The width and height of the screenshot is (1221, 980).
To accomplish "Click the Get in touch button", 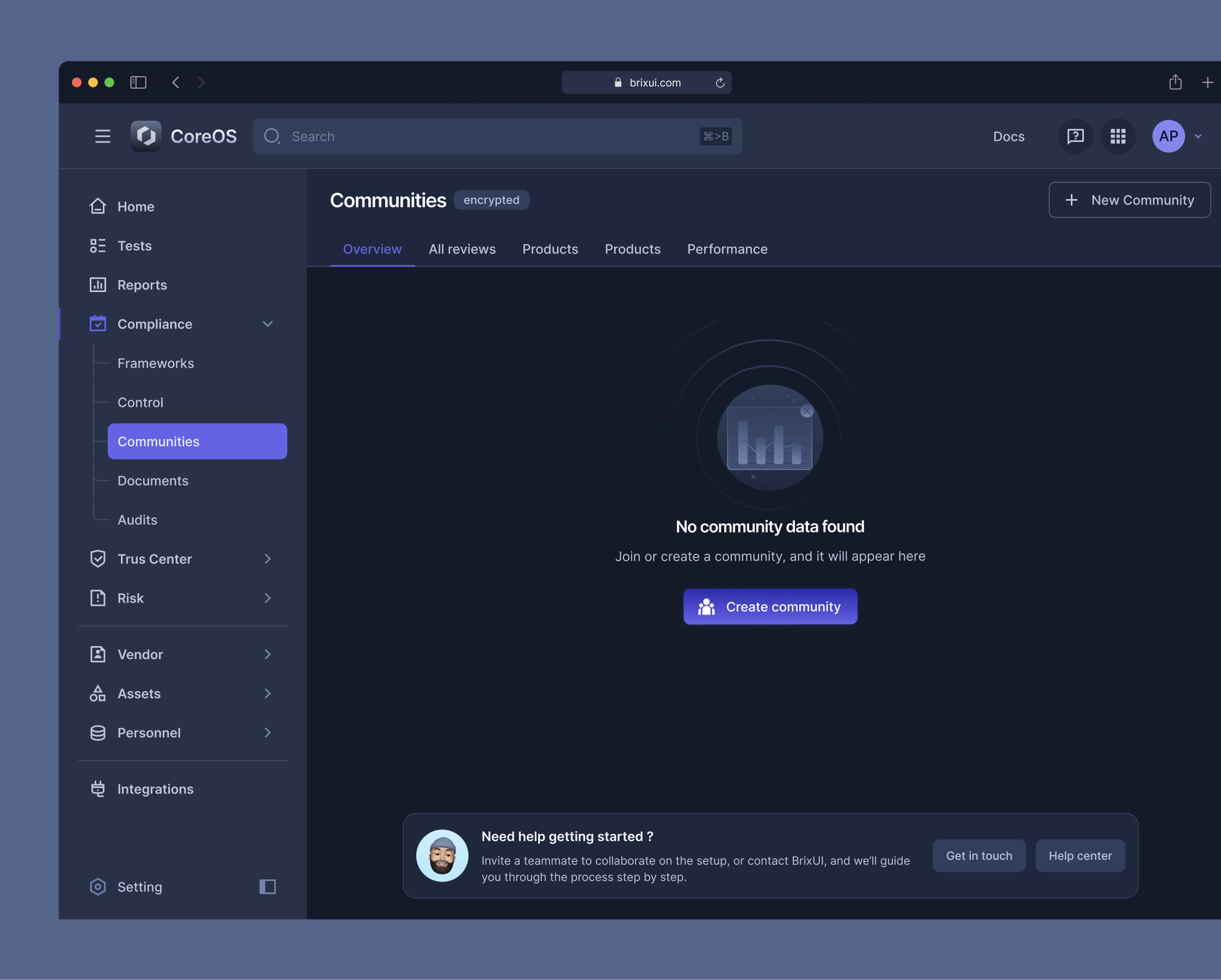I will click(979, 855).
